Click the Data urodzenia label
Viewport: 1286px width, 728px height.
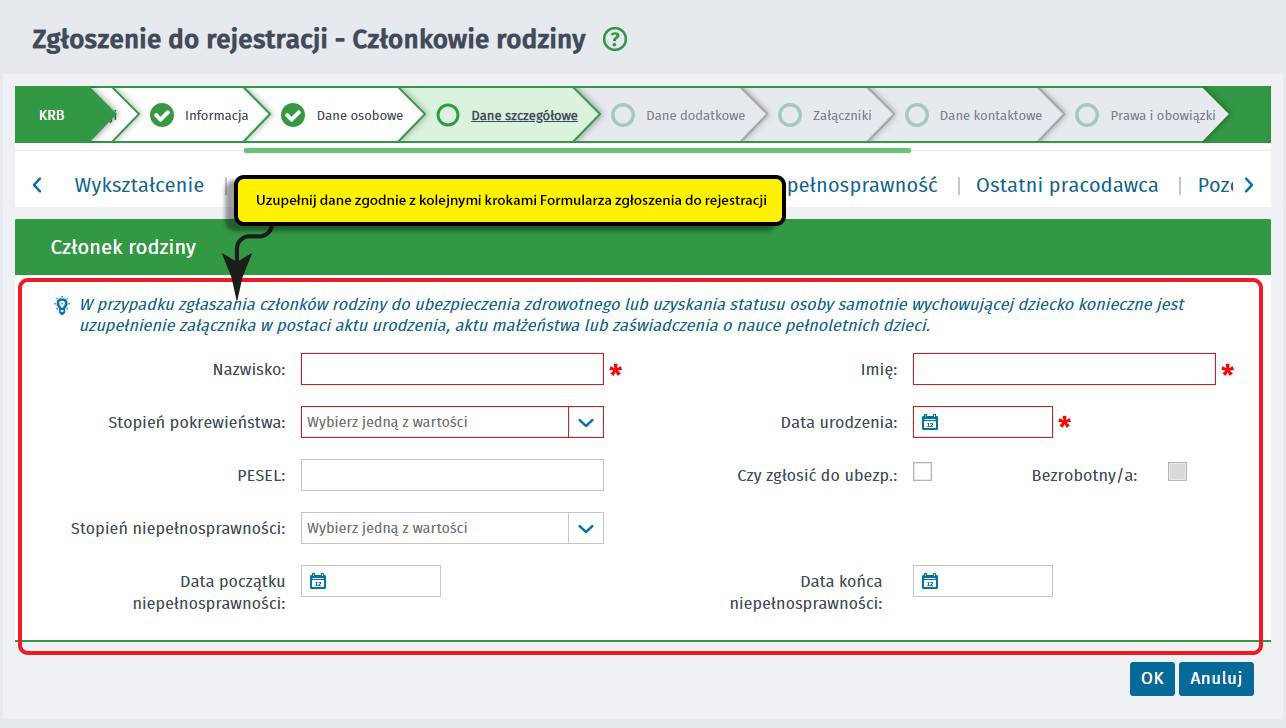(x=839, y=423)
